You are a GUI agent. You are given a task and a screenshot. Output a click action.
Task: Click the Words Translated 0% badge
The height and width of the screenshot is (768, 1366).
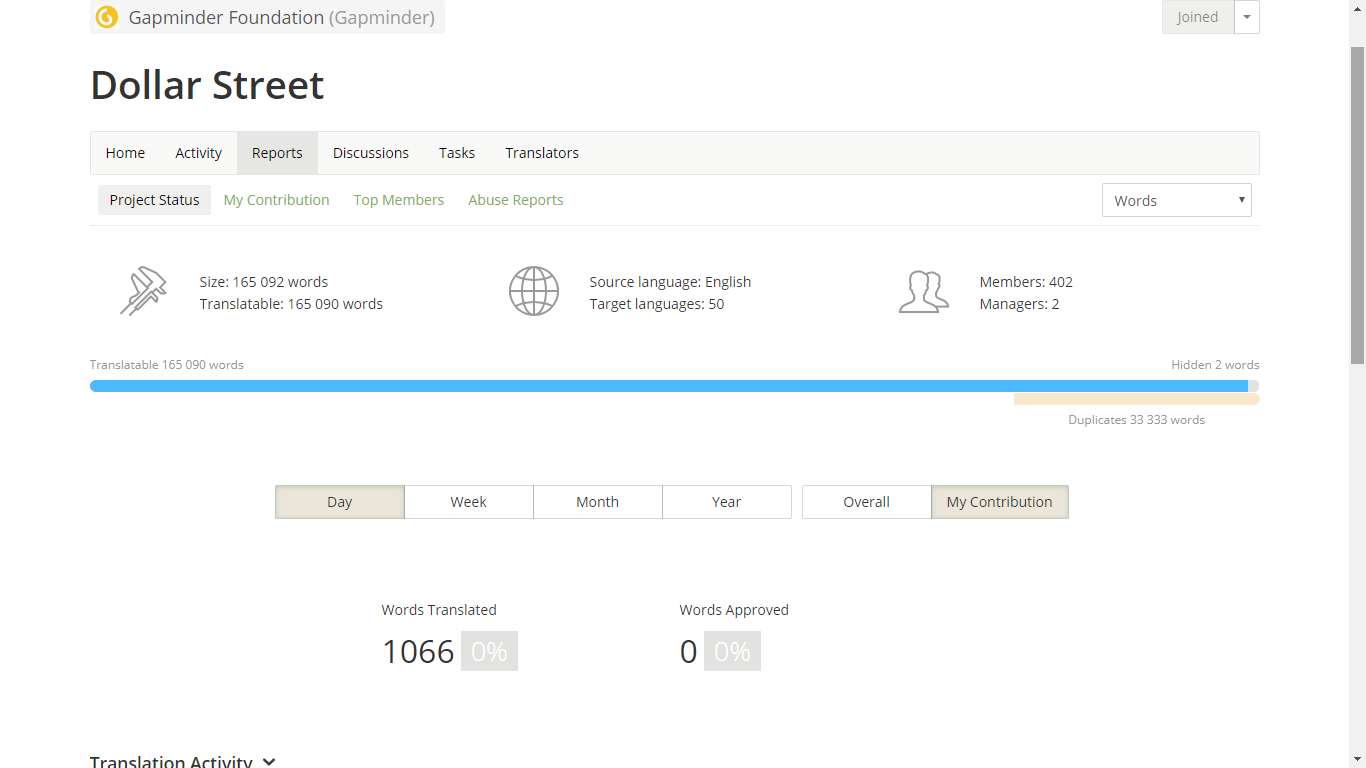[x=489, y=651]
